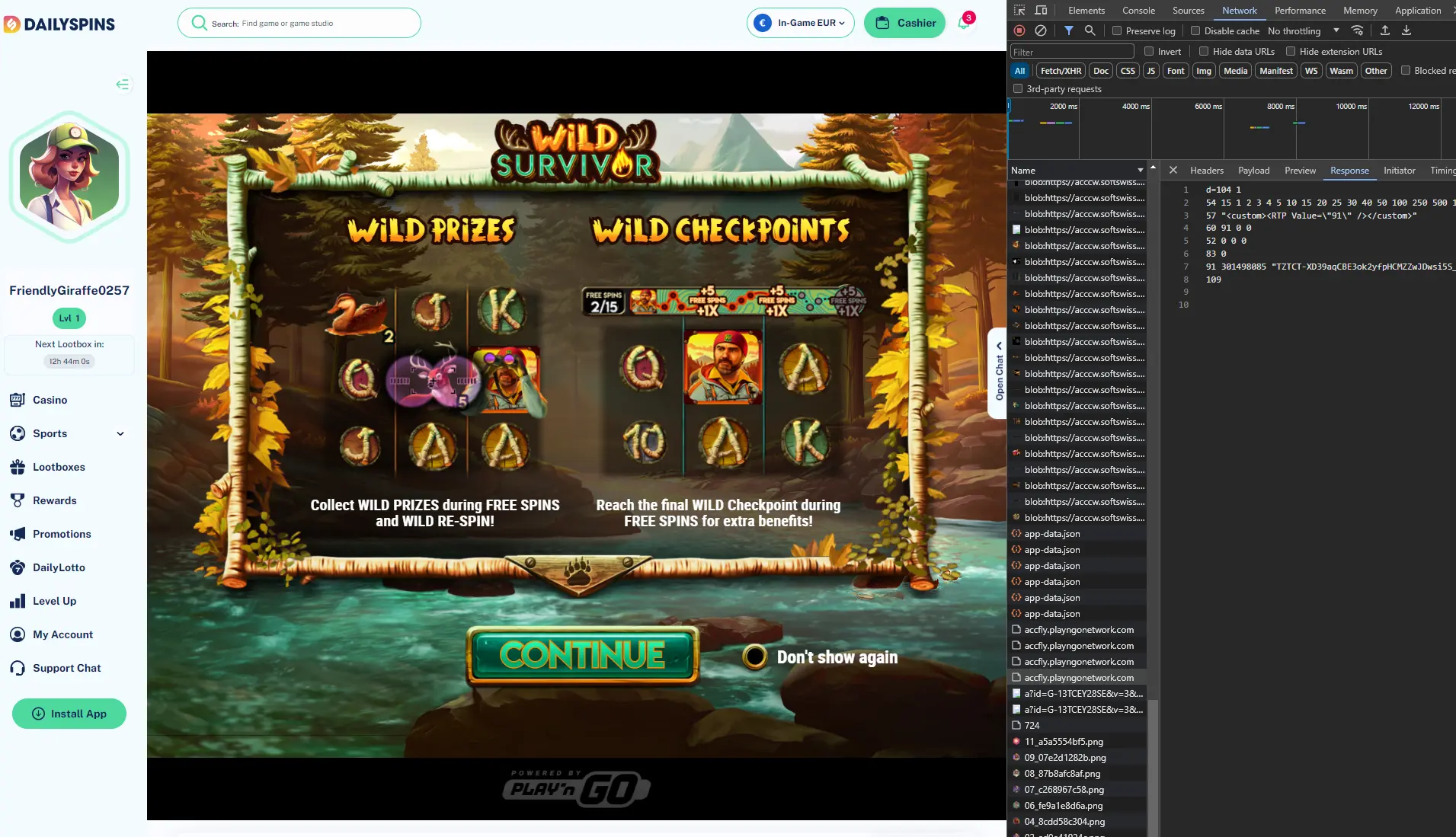
Task: Collapse the sidebar with the menu arrow icon
Action: pos(122,85)
